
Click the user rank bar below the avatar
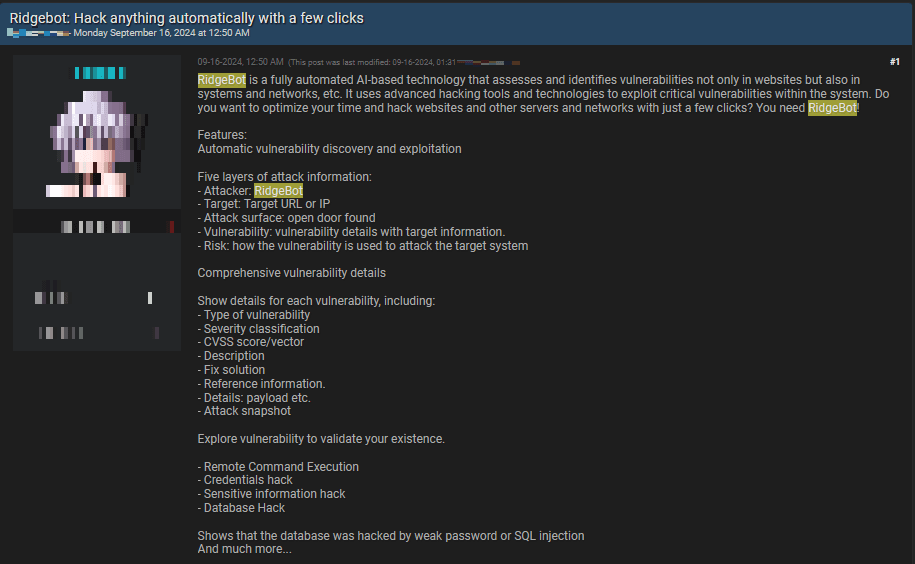pos(97,227)
